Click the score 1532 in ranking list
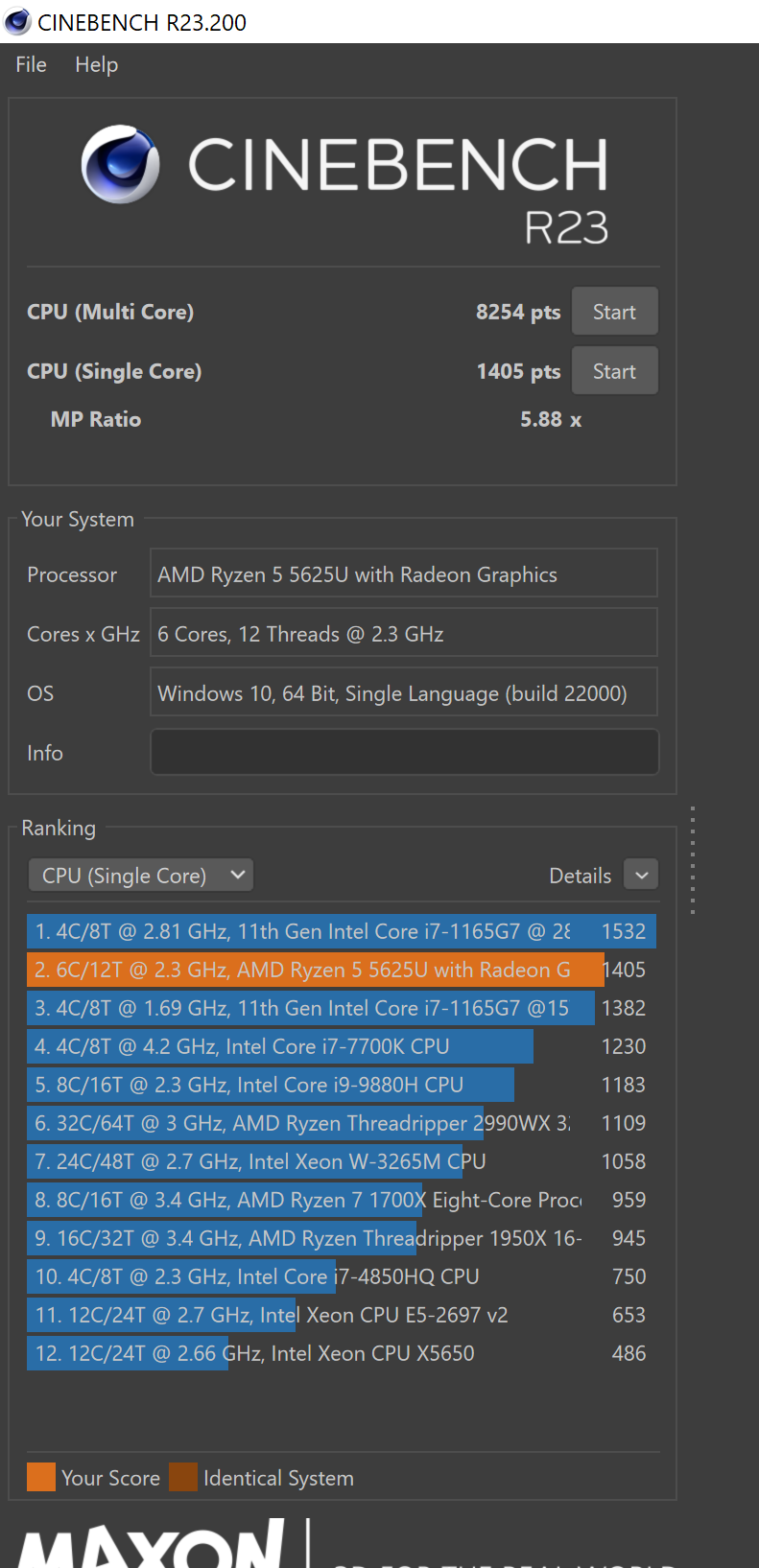The height and width of the screenshot is (1568, 759). click(x=624, y=931)
